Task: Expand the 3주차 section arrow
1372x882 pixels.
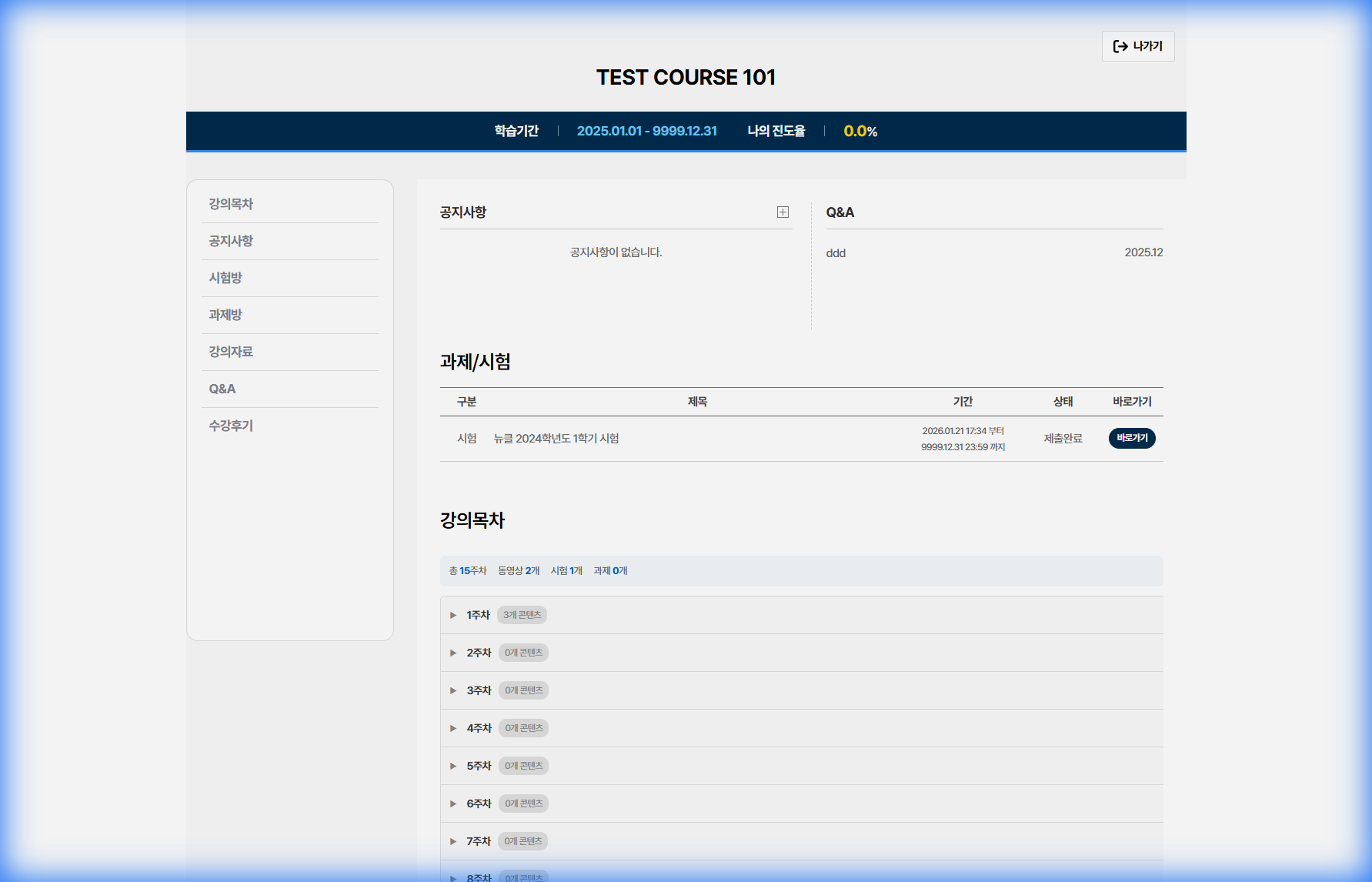Action: click(453, 690)
